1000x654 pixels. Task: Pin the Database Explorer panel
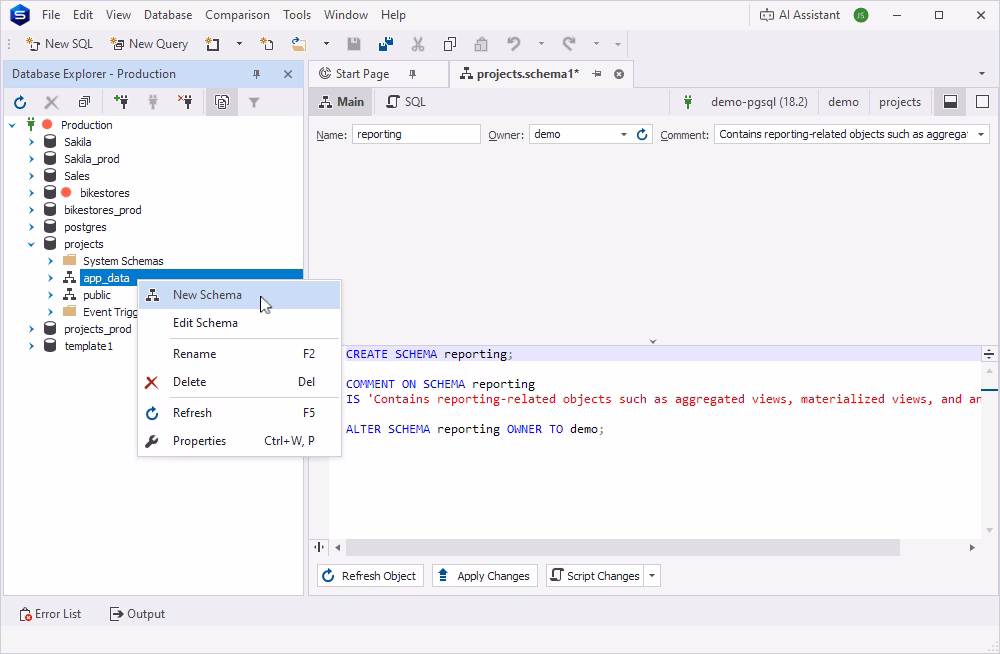256,74
